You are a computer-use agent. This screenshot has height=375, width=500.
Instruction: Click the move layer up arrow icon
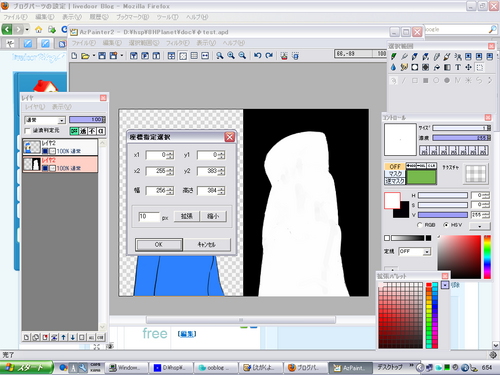tap(63, 337)
